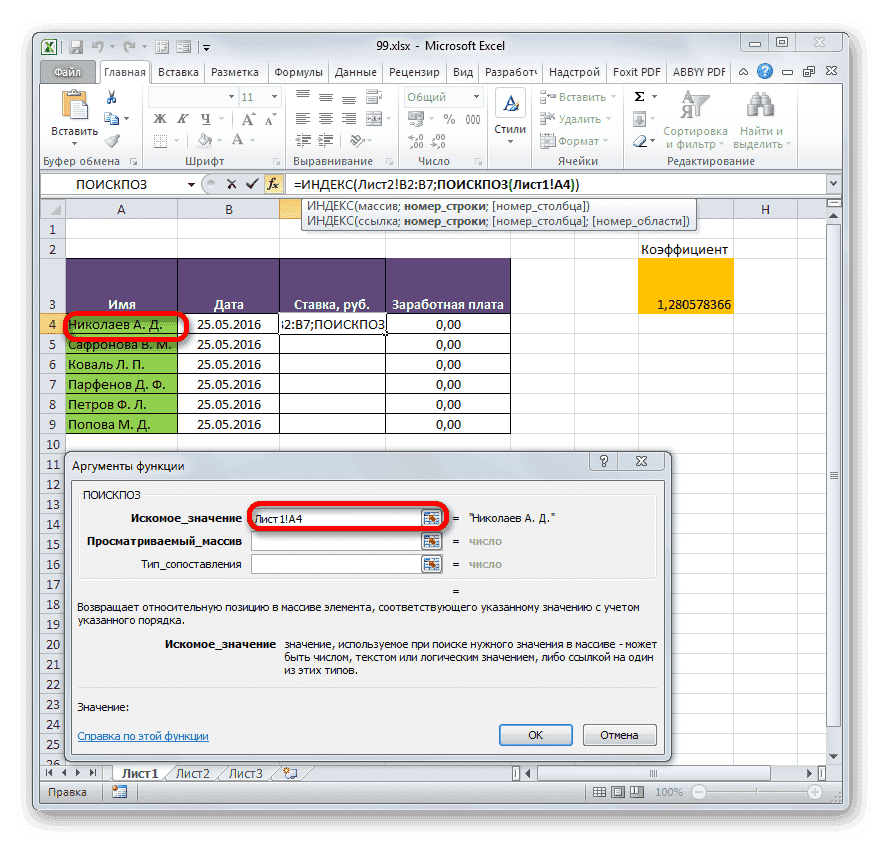Switch to Page Break Preview mode
The image size is (882, 843).
pos(637,791)
